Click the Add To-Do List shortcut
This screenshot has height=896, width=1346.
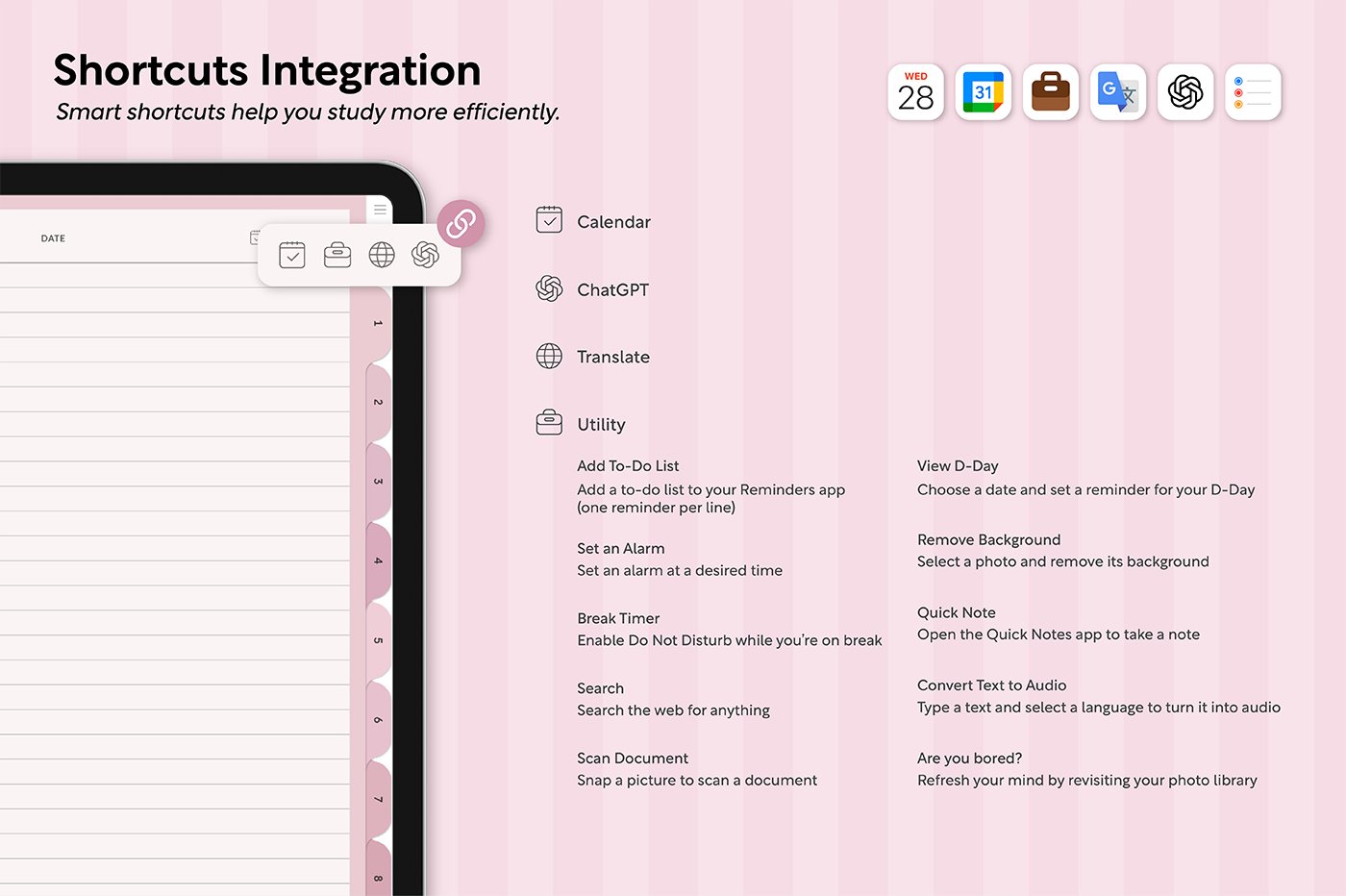pos(628,466)
